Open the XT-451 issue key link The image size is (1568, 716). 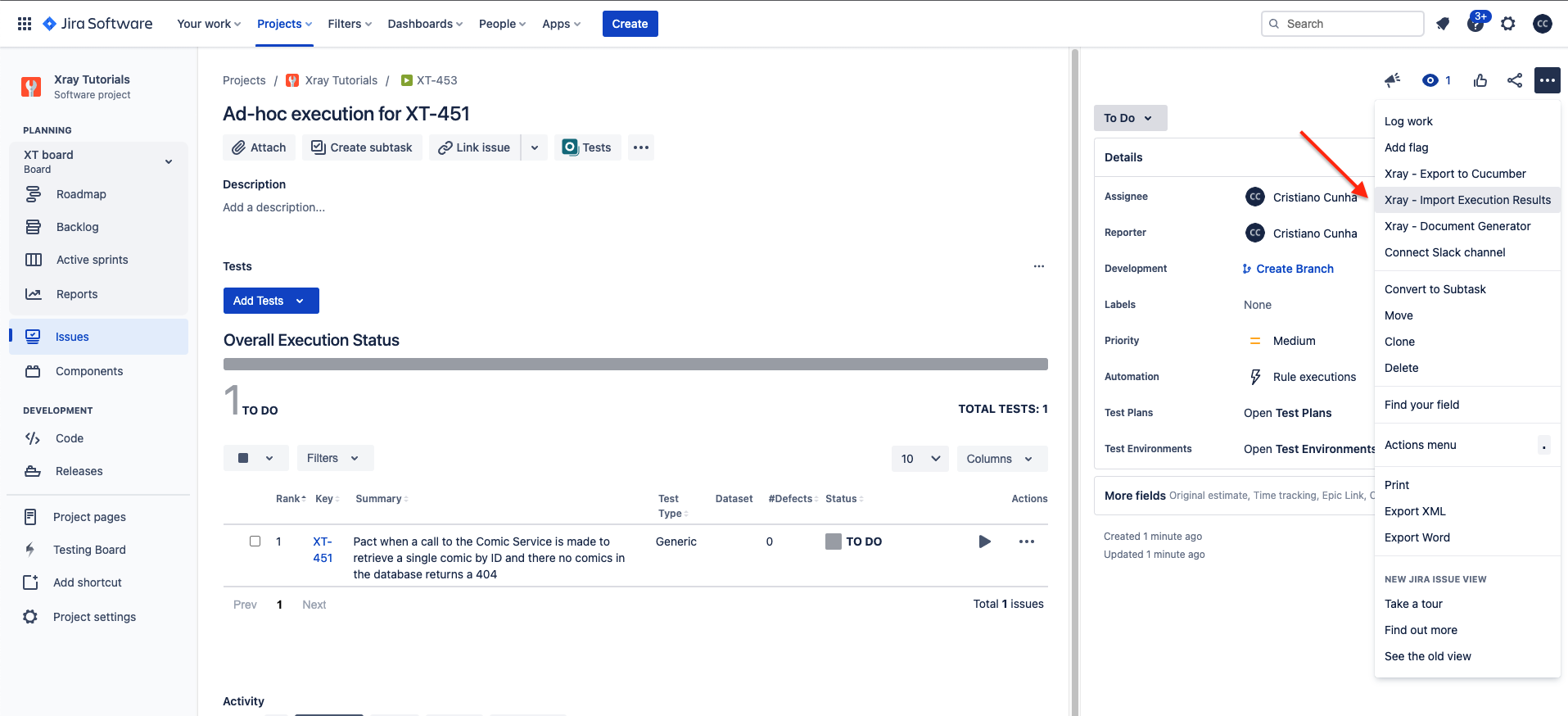323,550
